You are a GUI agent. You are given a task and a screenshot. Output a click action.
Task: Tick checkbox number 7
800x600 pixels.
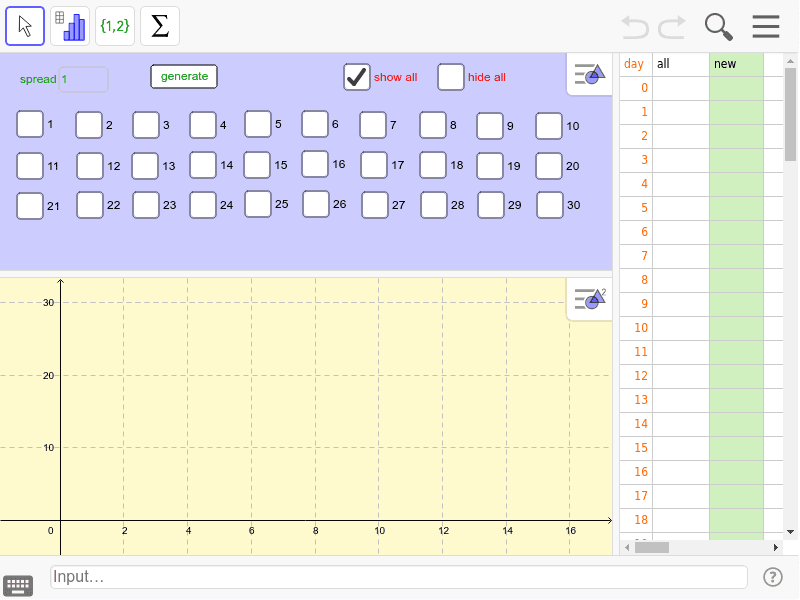(373, 125)
